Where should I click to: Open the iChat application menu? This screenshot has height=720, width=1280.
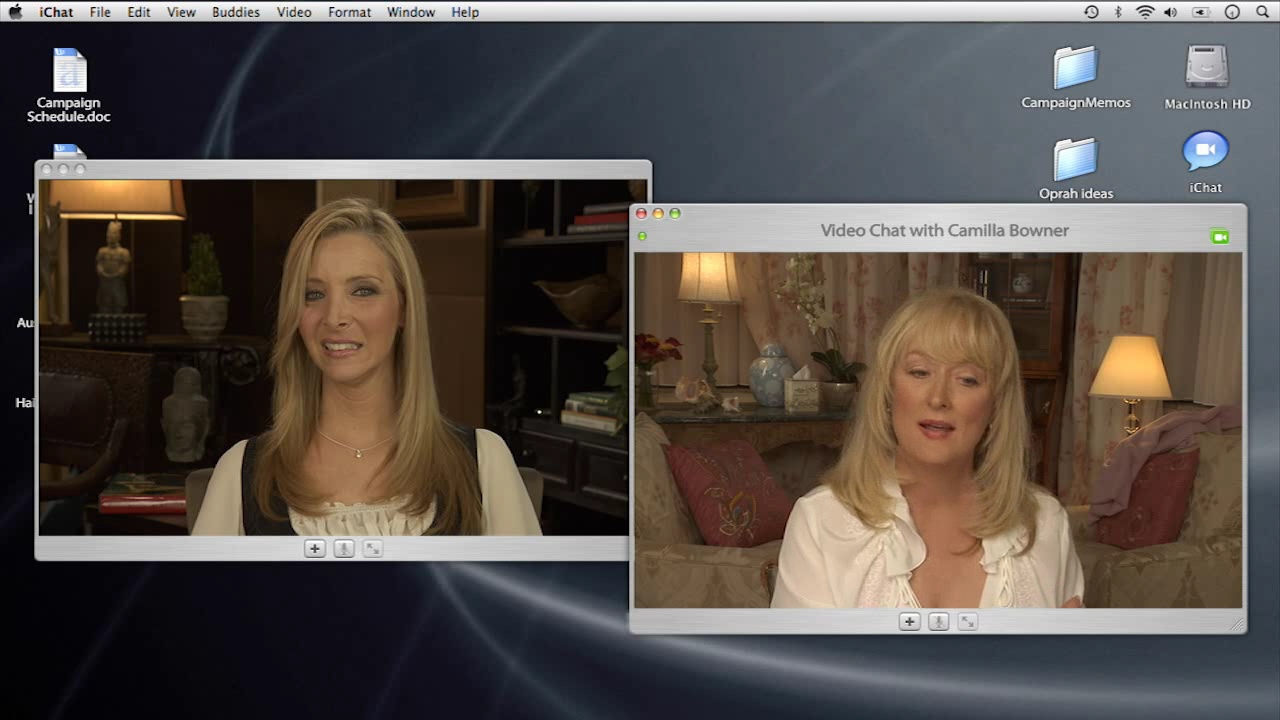click(x=56, y=12)
